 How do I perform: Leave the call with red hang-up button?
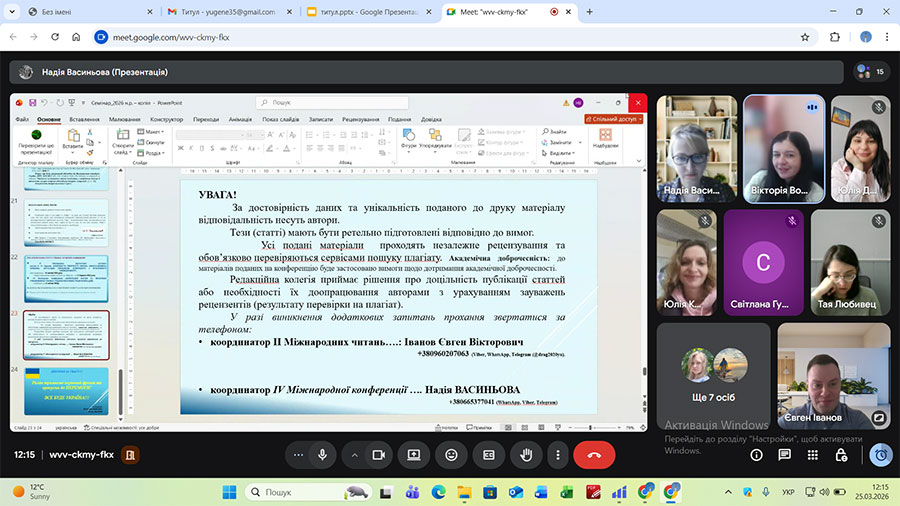594,454
